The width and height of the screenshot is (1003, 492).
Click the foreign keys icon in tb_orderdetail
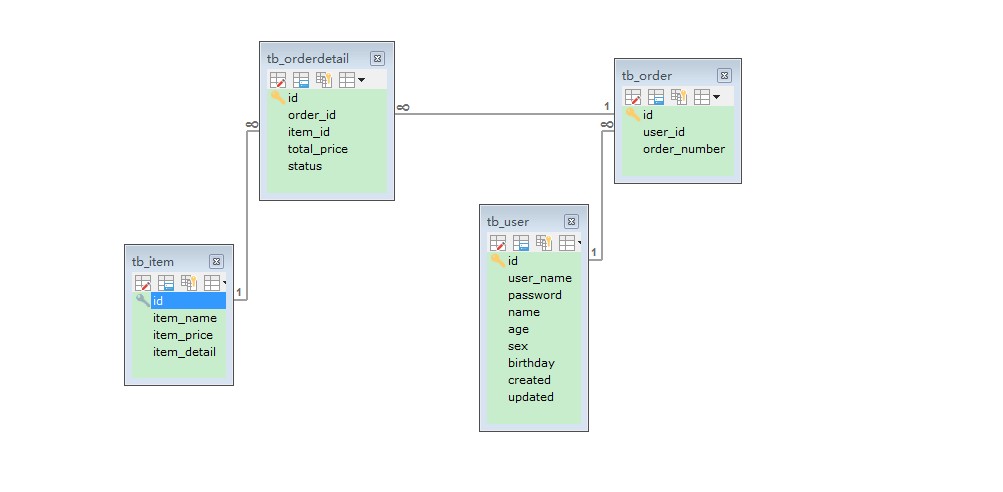click(x=324, y=80)
